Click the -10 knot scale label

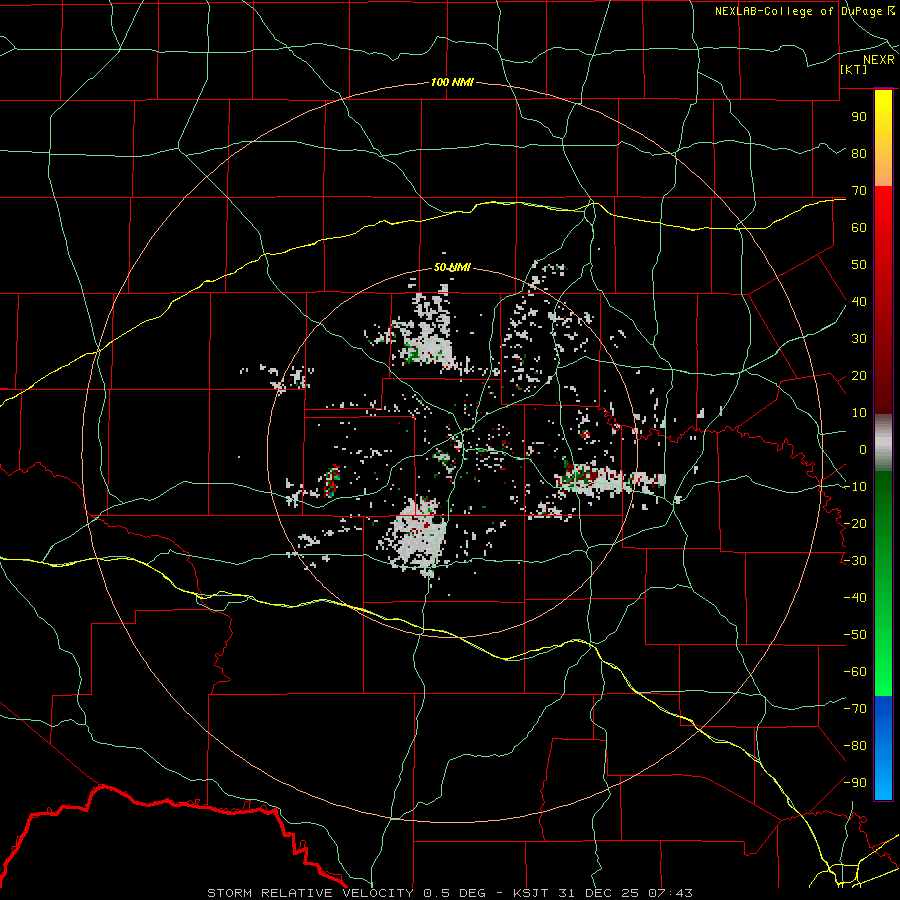point(855,487)
